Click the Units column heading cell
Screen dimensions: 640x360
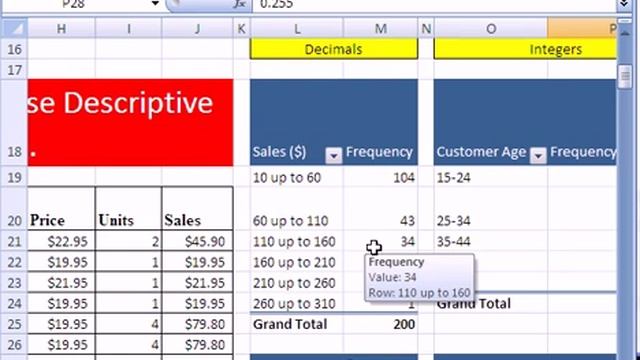tap(129, 209)
